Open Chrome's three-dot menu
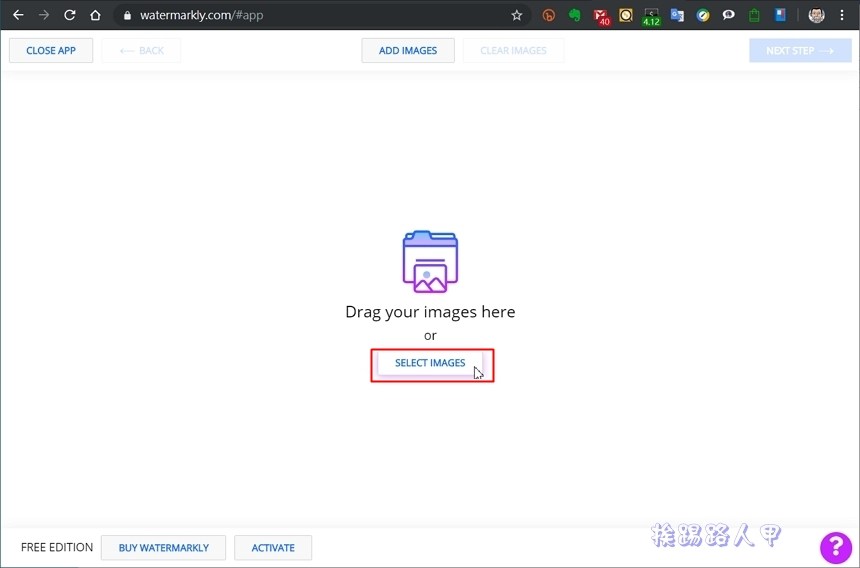This screenshot has height=568, width=860. pyautogui.click(x=842, y=15)
